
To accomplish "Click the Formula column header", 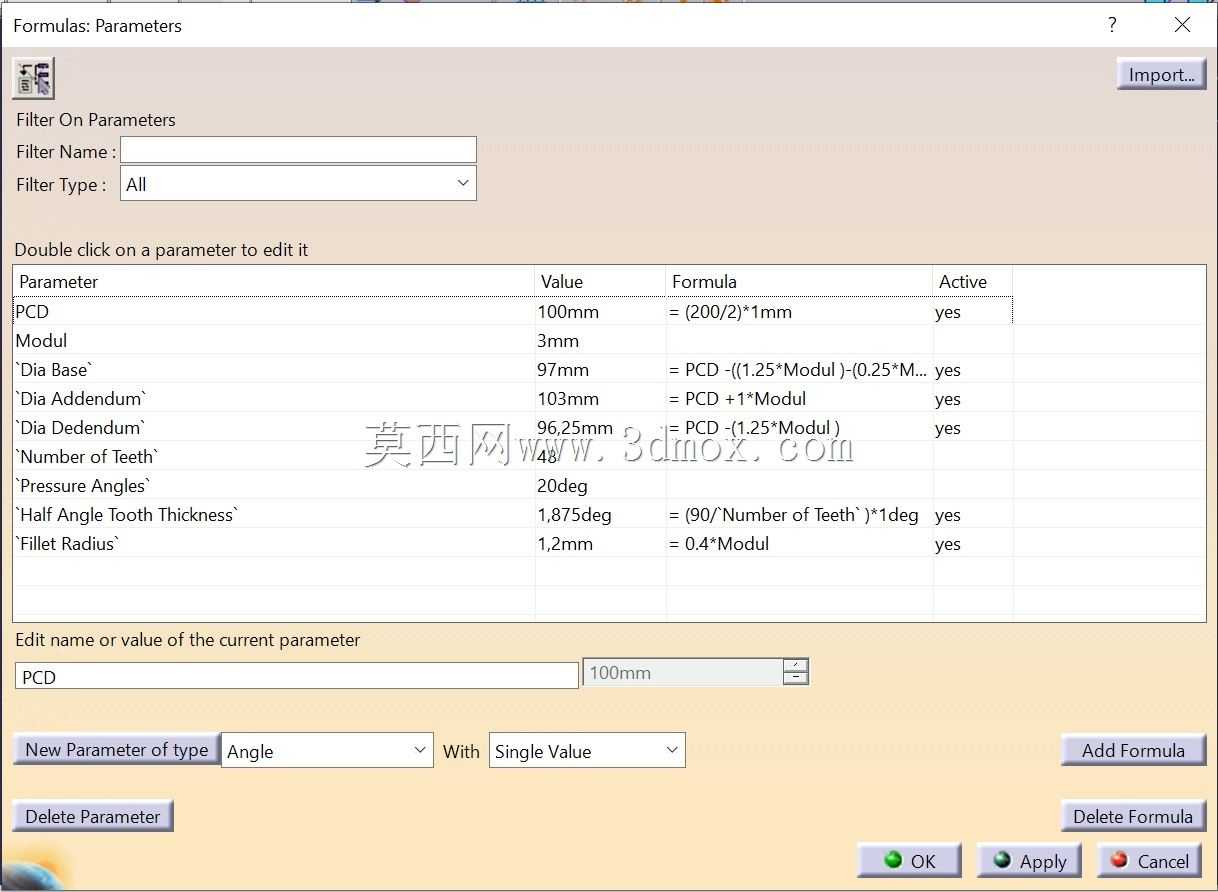I will tap(799, 282).
